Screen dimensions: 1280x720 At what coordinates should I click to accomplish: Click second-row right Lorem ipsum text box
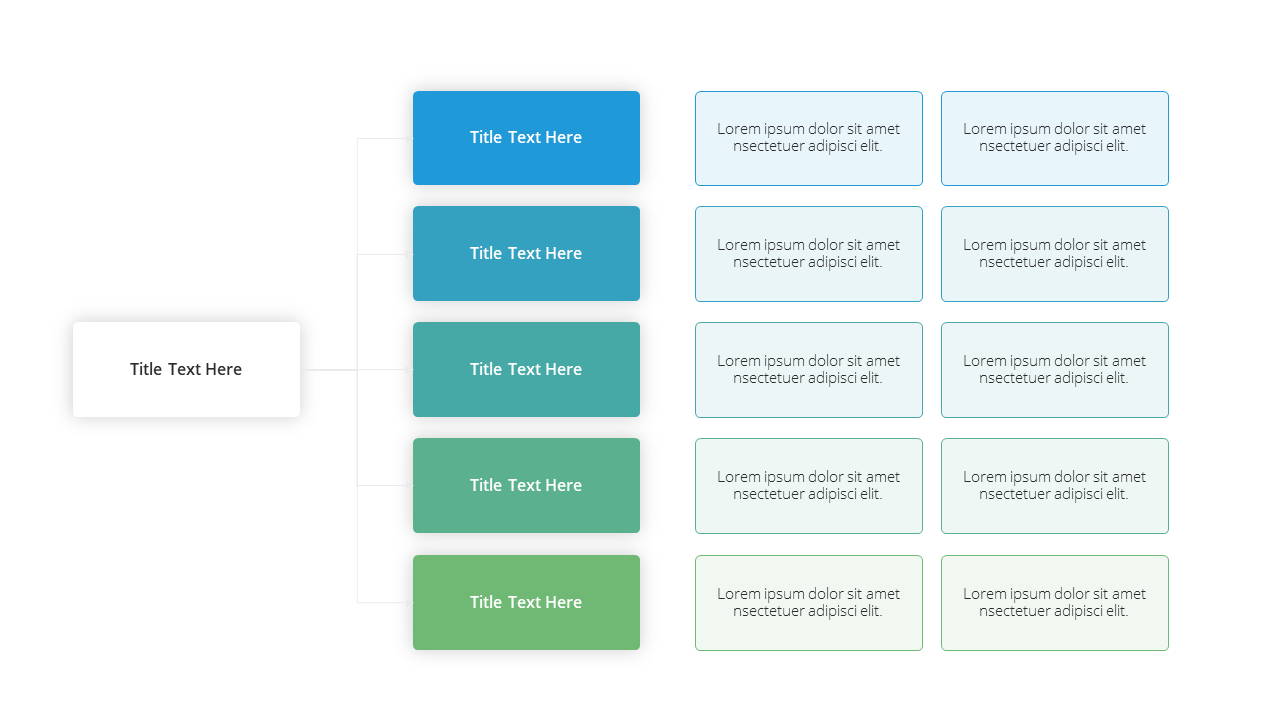point(1055,254)
